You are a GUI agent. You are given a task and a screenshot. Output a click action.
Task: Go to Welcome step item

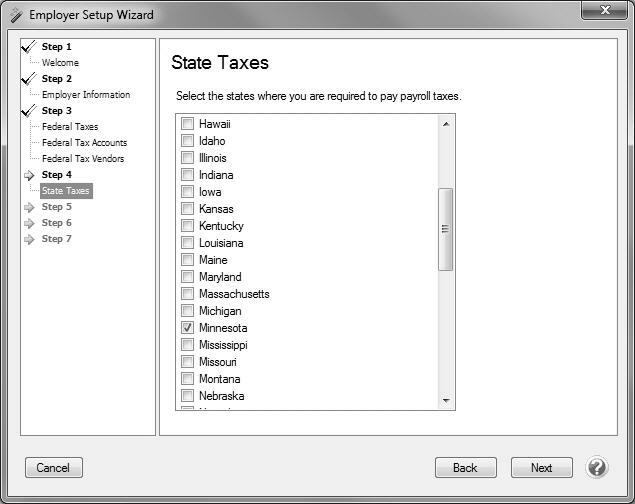(x=60, y=63)
